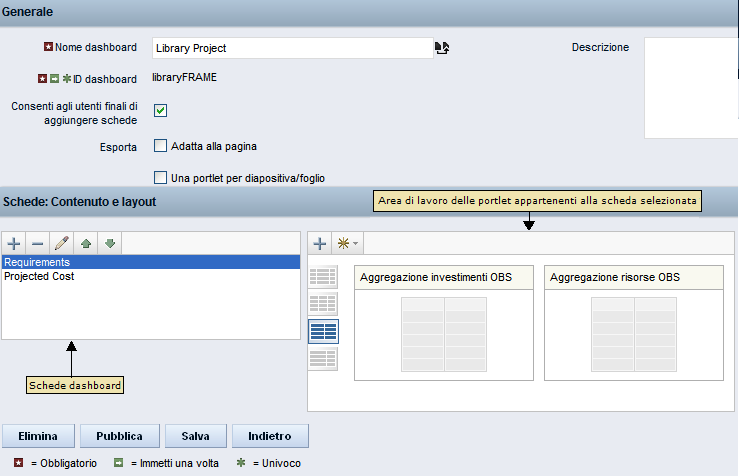This screenshot has height=476, width=739.
Task: Move selected tab up with green arrow
Action: click(86, 244)
